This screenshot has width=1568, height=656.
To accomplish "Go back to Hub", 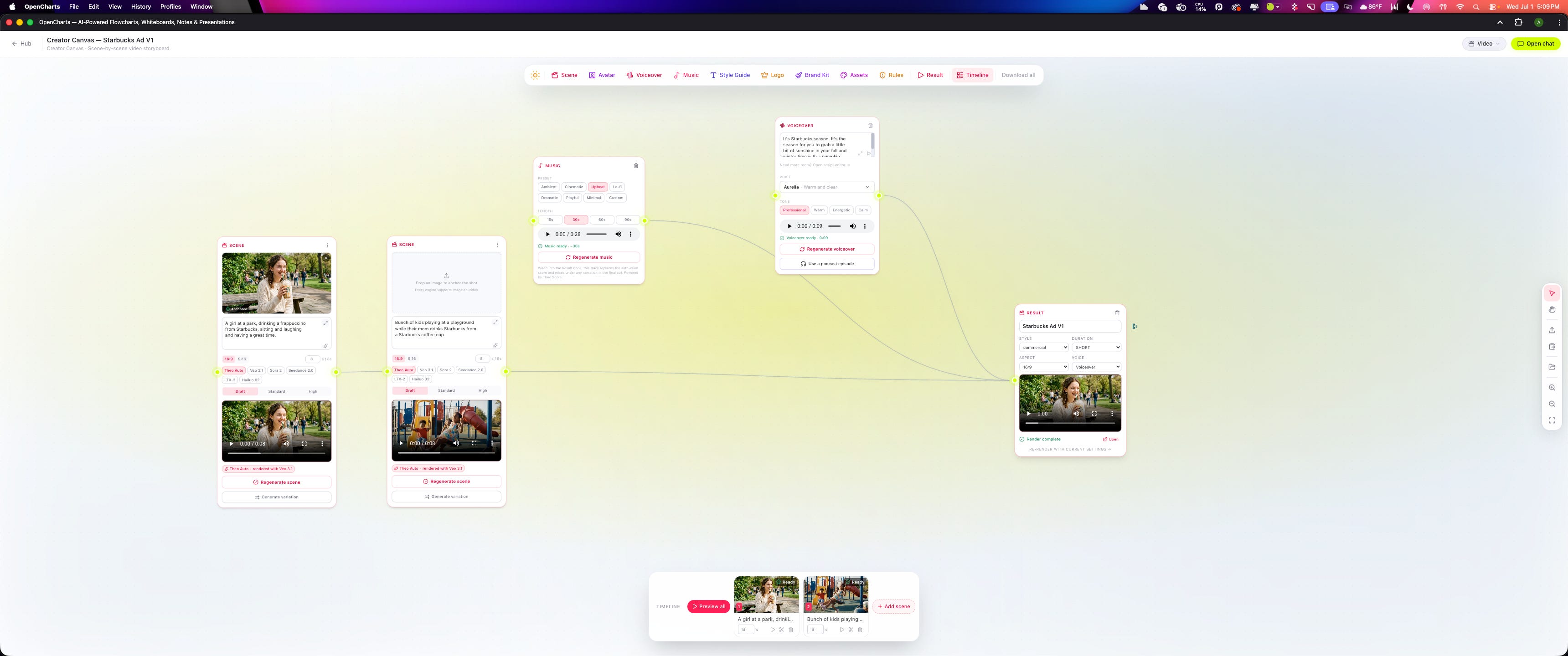I will click(21, 44).
